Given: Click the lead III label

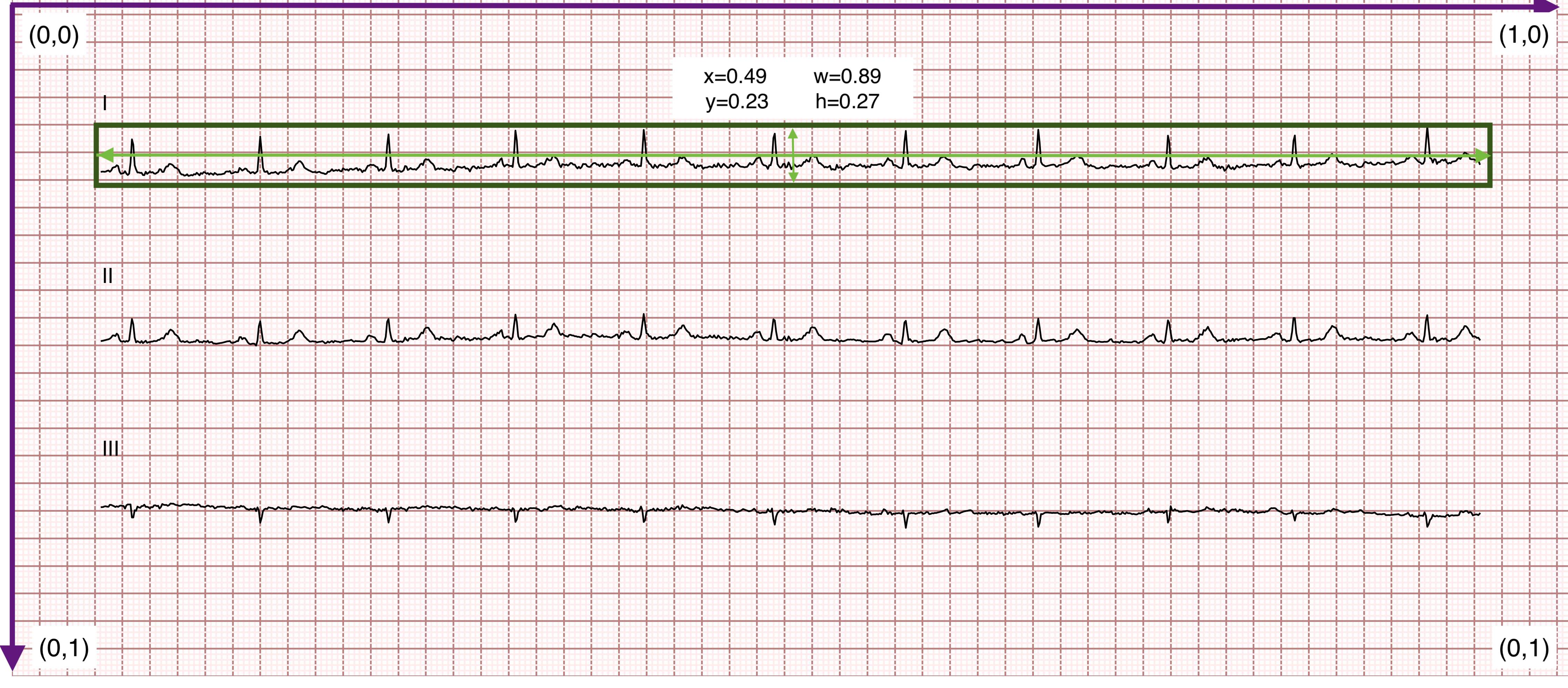Looking at the screenshot, I should point(111,449).
